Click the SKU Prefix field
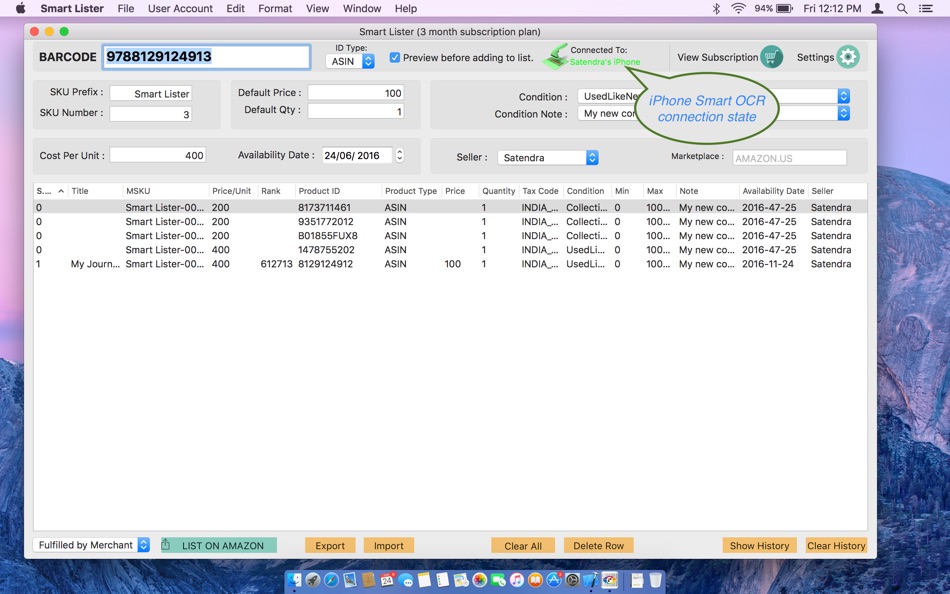The height and width of the screenshot is (594, 950). point(151,93)
